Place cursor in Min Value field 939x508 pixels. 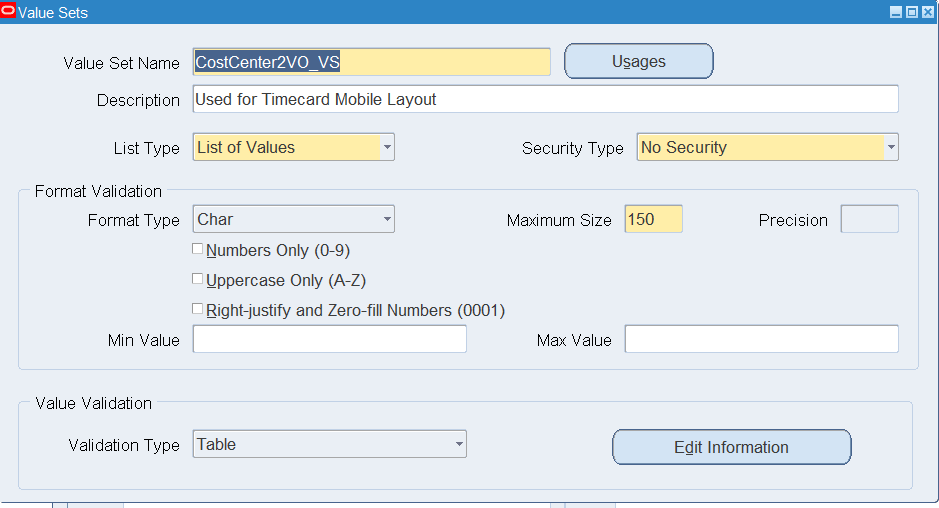click(x=329, y=339)
